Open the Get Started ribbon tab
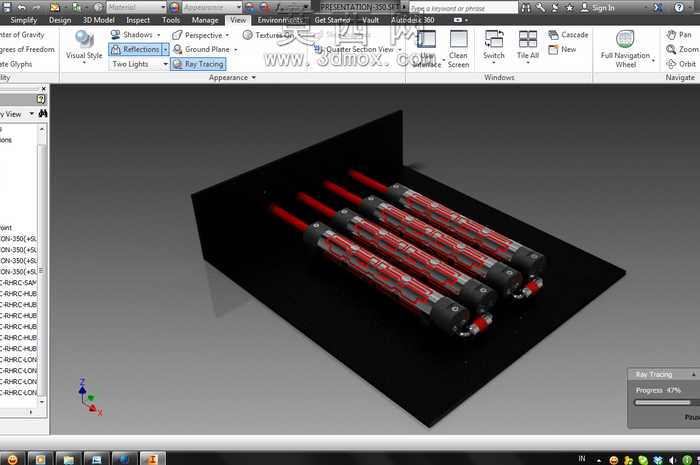 pos(332,20)
